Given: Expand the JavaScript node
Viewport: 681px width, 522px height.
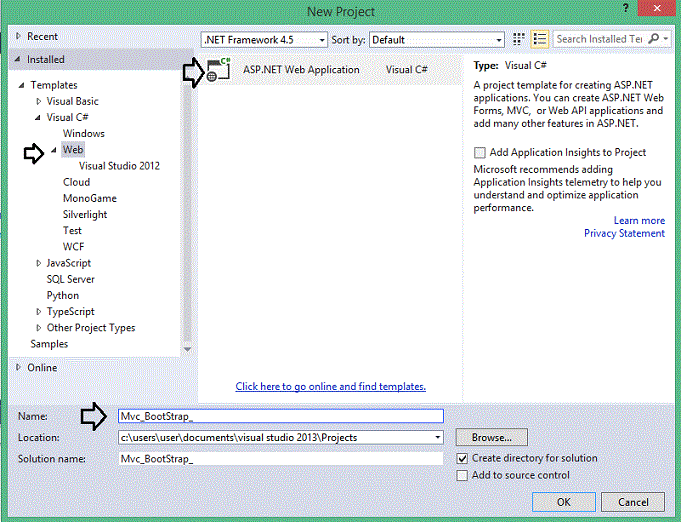Looking at the screenshot, I should pyautogui.click(x=38, y=263).
